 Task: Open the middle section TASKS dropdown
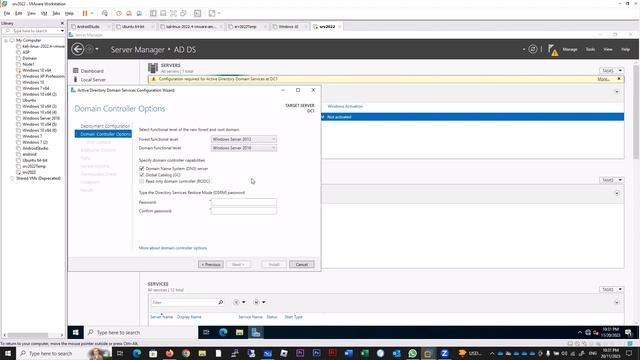click(x=611, y=180)
